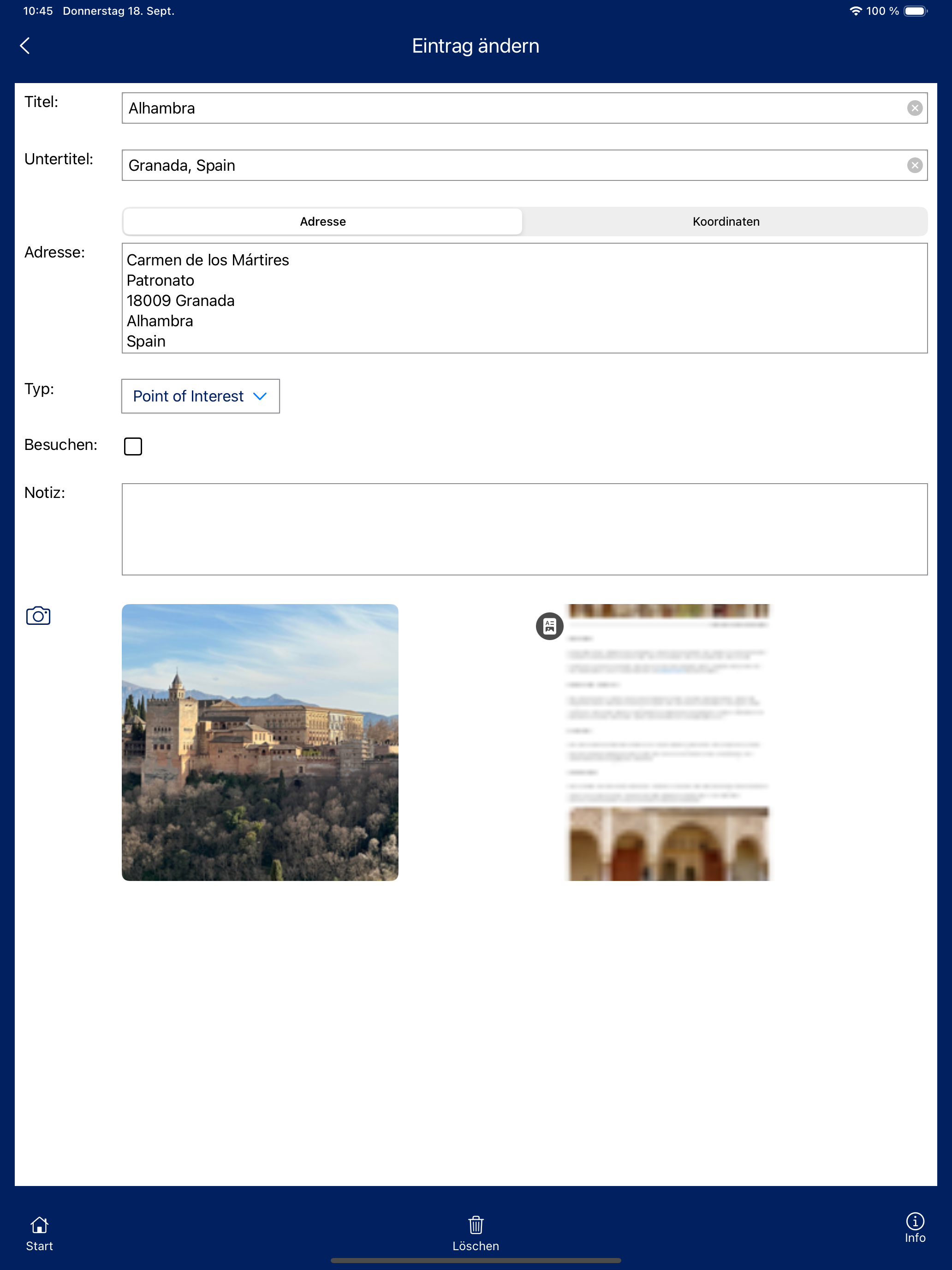Open the Typ dropdown Point of Interest
952x1270 pixels.
[x=200, y=396]
